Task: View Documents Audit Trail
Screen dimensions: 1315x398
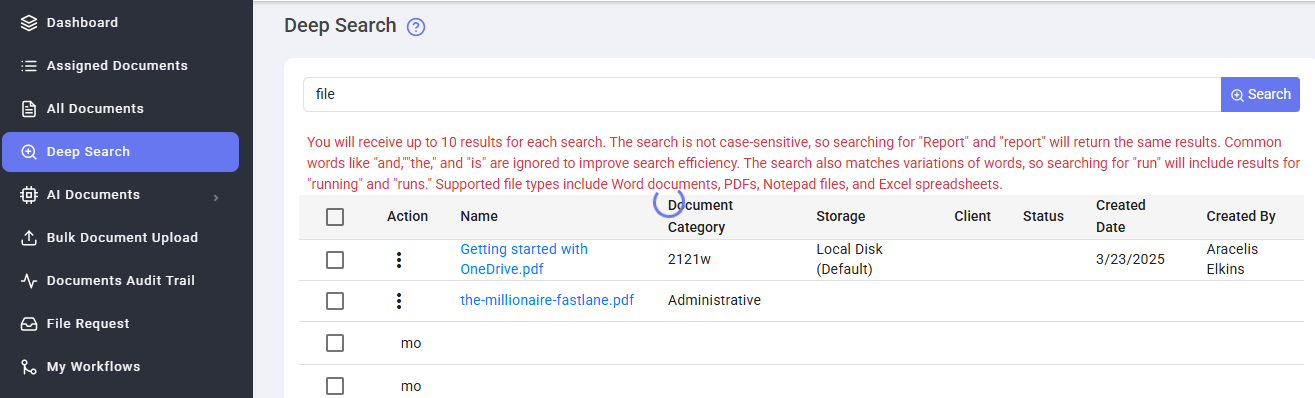Action: (x=121, y=281)
